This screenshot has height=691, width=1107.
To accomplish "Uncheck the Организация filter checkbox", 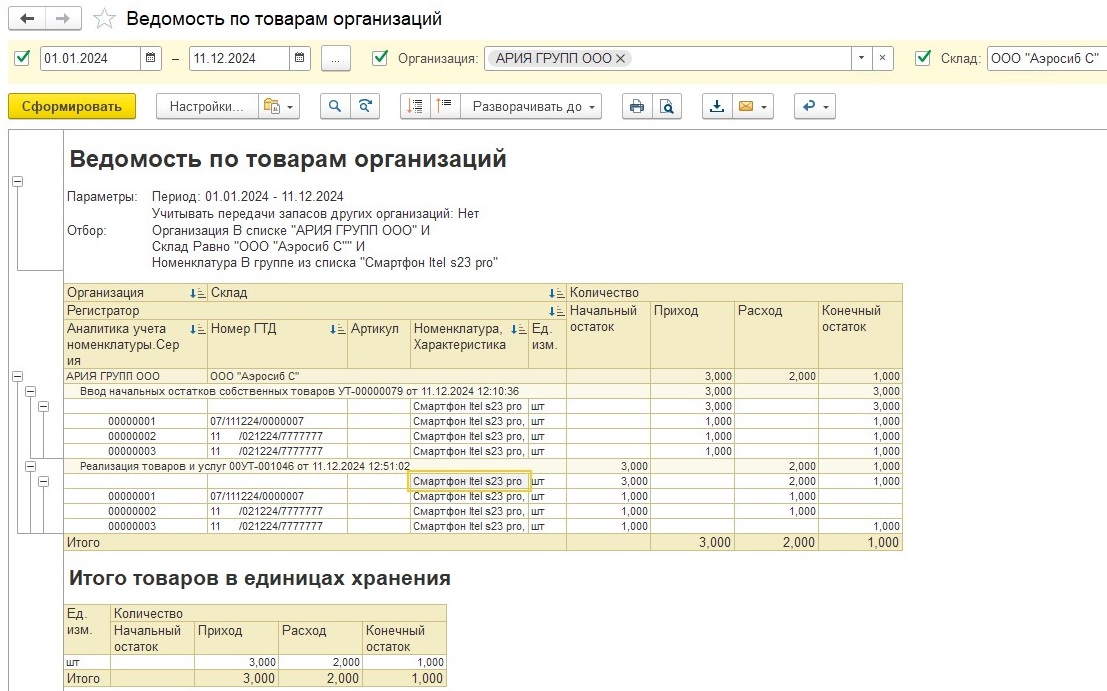I will click(380, 58).
